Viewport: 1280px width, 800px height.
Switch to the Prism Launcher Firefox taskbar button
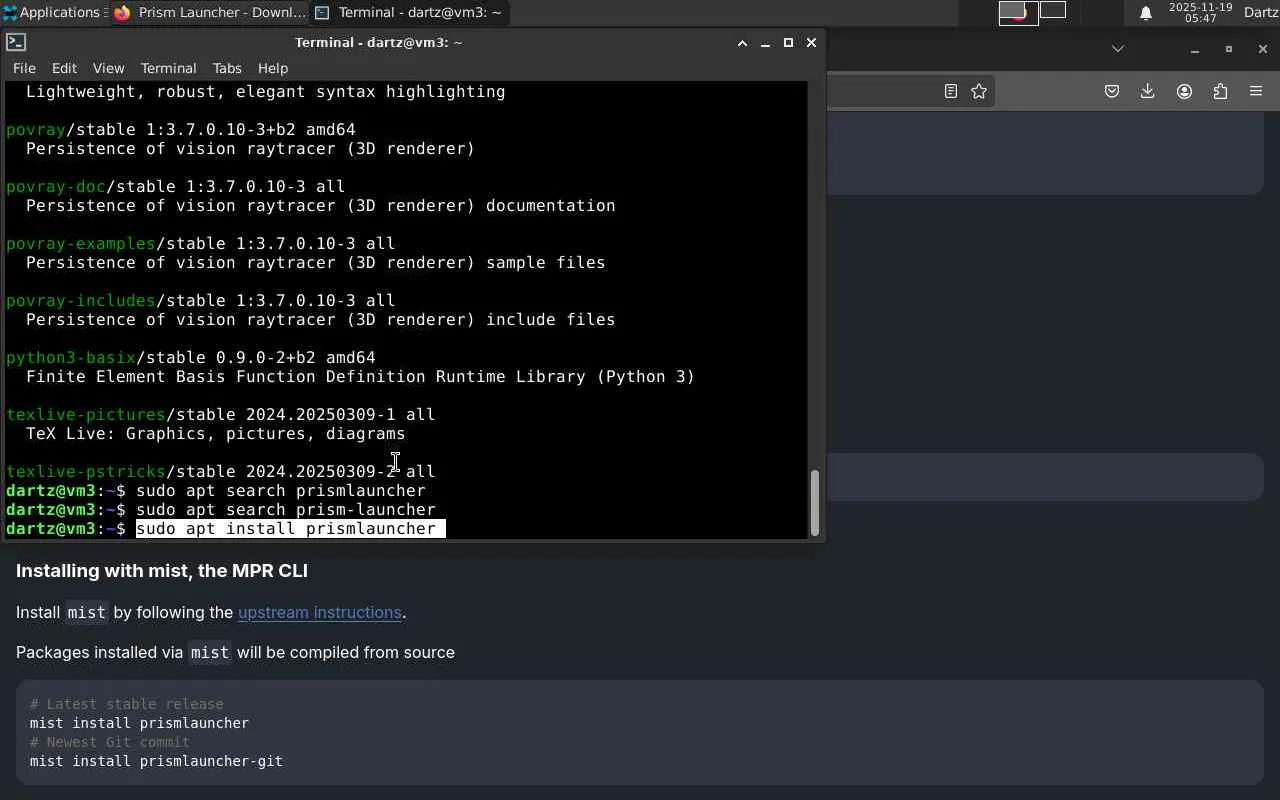point(210,12)
